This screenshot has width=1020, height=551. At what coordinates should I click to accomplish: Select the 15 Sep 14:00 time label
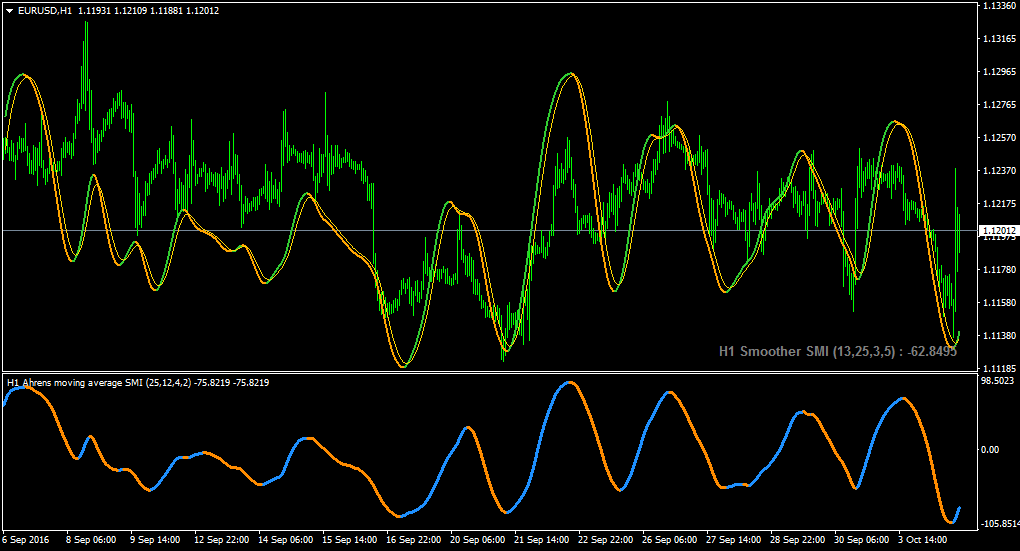[349, 540]
